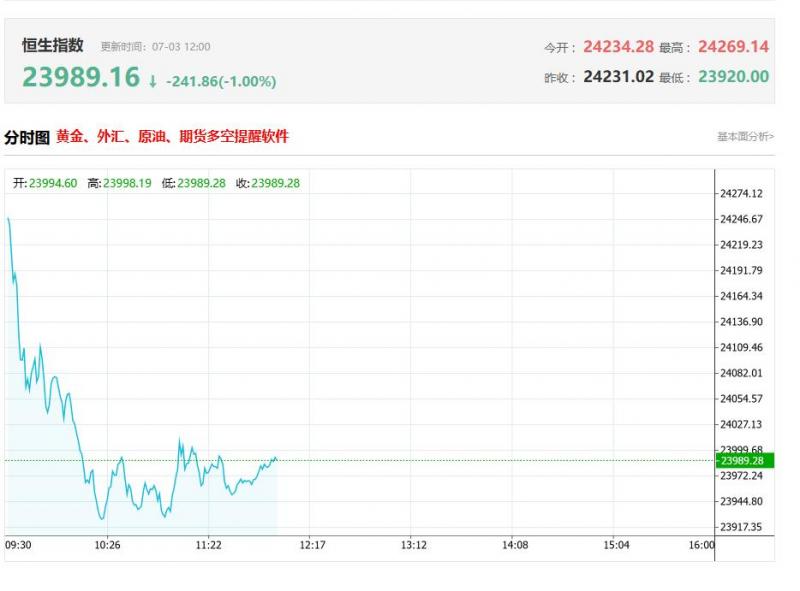Click the 24164.34 price axis label
800x591 pixels.
click(x=741, y=296)
